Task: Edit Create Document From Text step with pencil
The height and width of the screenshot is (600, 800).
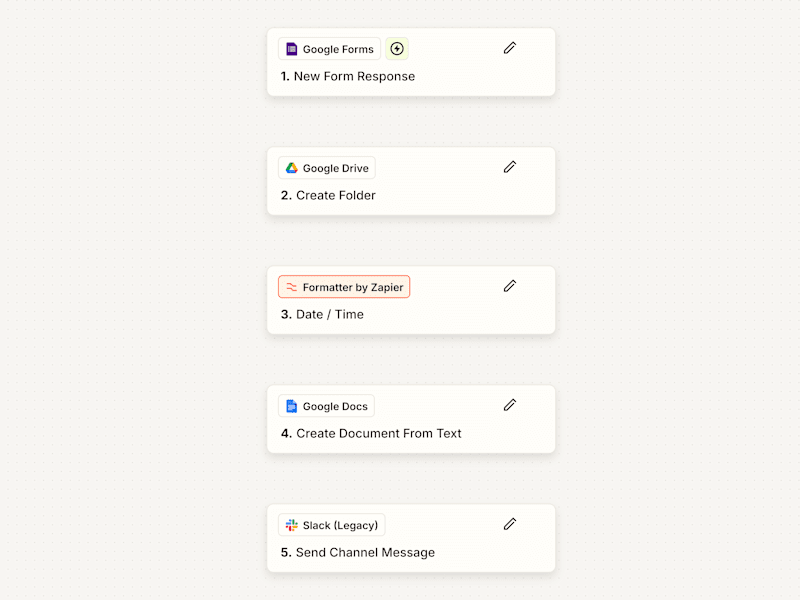Action: point(510,405)
